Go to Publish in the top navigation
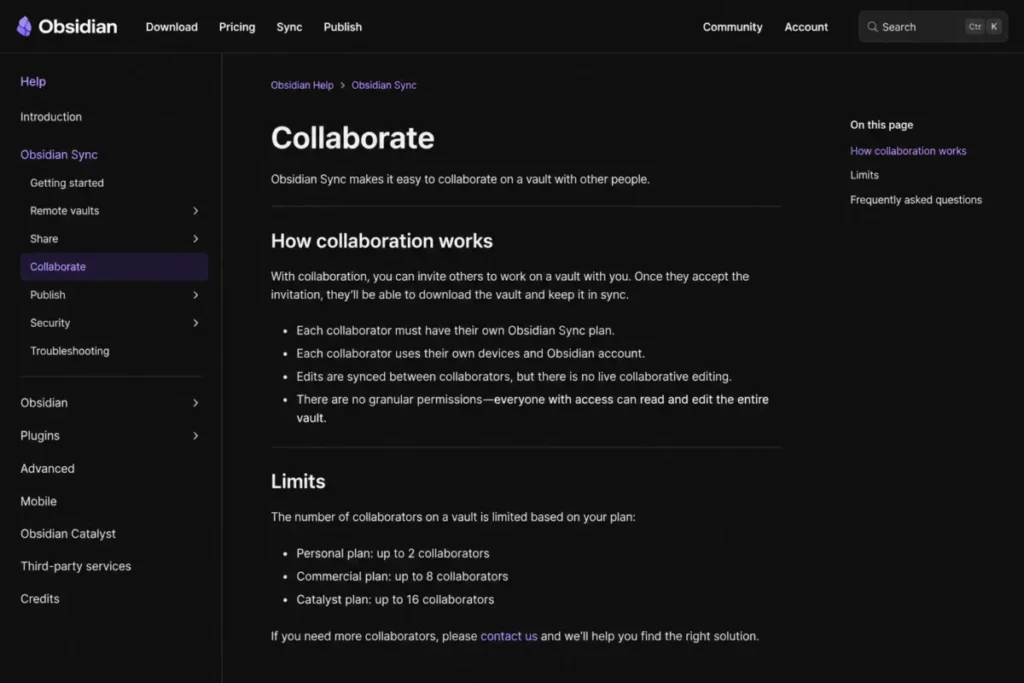The height and width of the screenshot is (683, 1024). pos(343,27)
